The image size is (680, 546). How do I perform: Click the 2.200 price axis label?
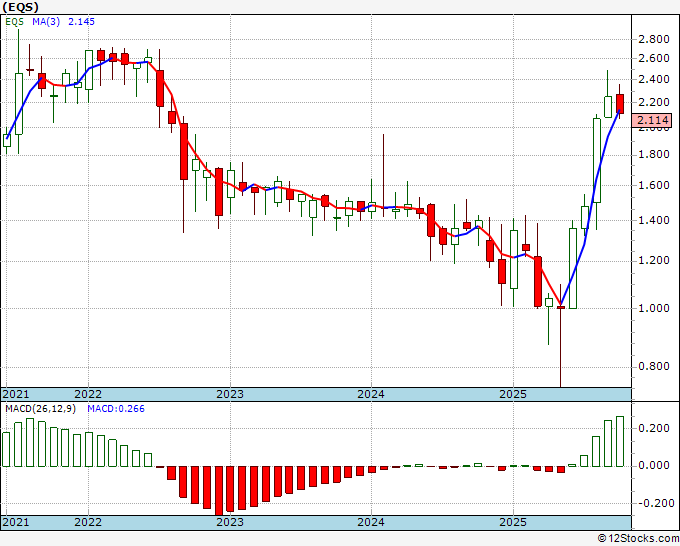pyautogui.click(x=654, y=102)
